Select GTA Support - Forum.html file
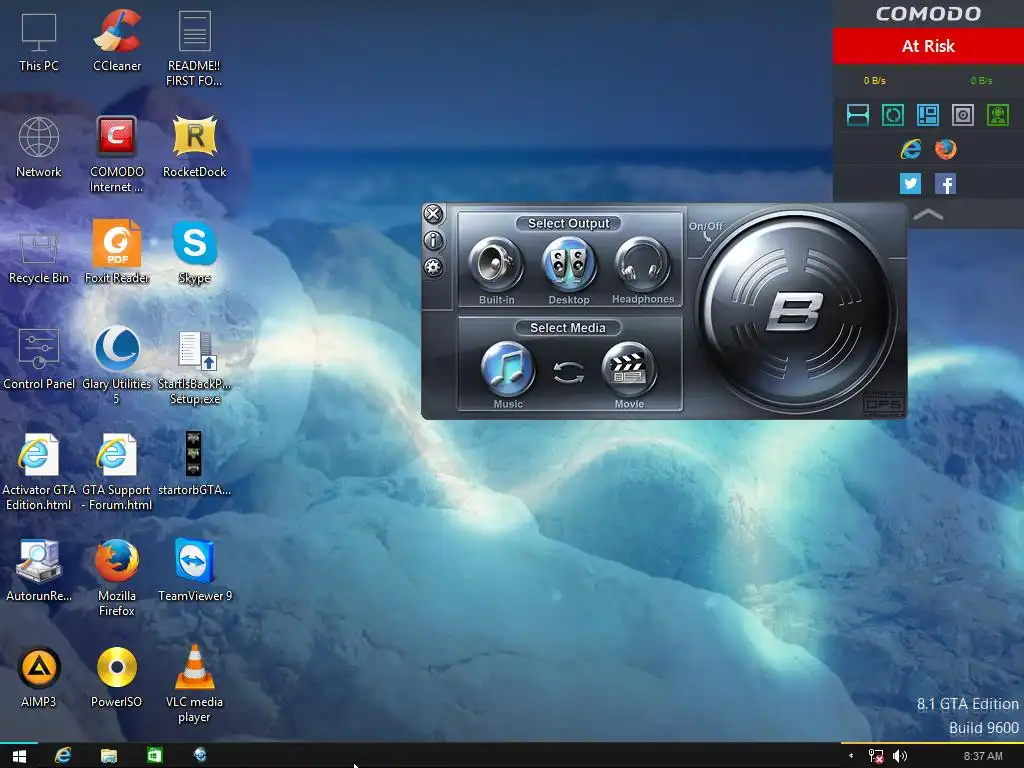Viewport: 1024px width, 768px height. [x=117, y=472]
